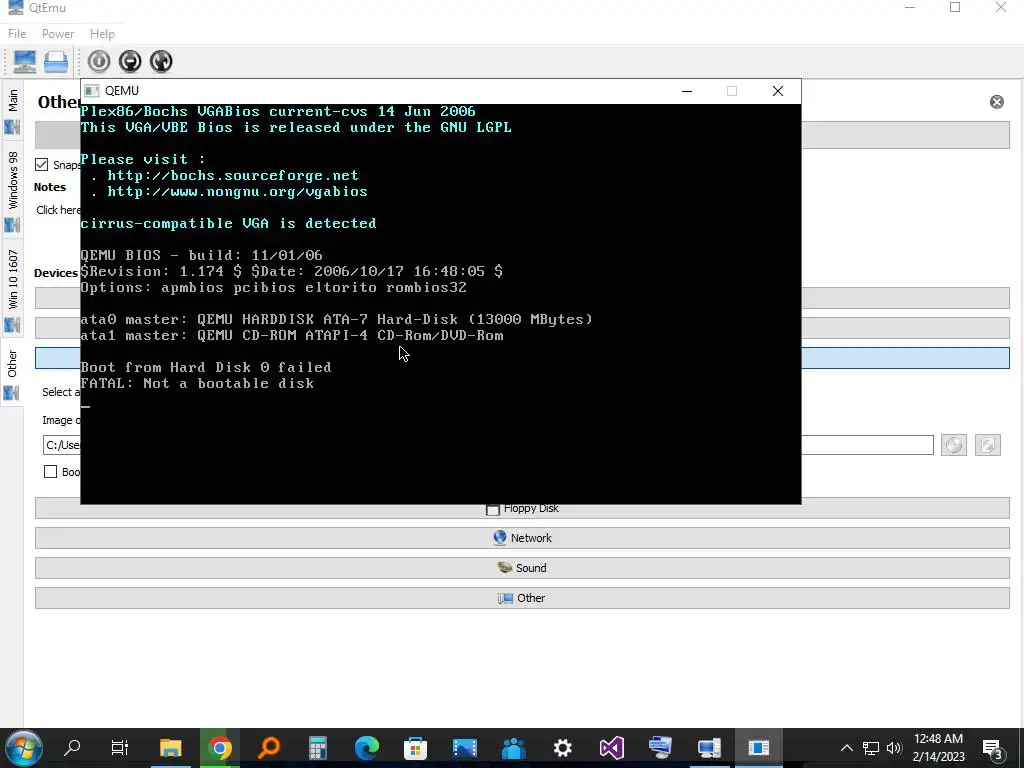Click 'FATAL: Not a bootable disk' text
The width and height of the screenshot is (1024, 768).
point(197,383)
